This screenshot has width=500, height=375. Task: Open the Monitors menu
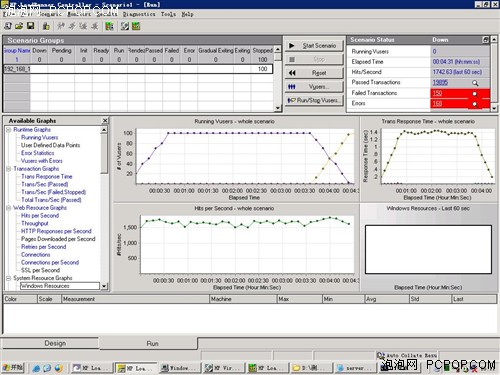[79, 14]
